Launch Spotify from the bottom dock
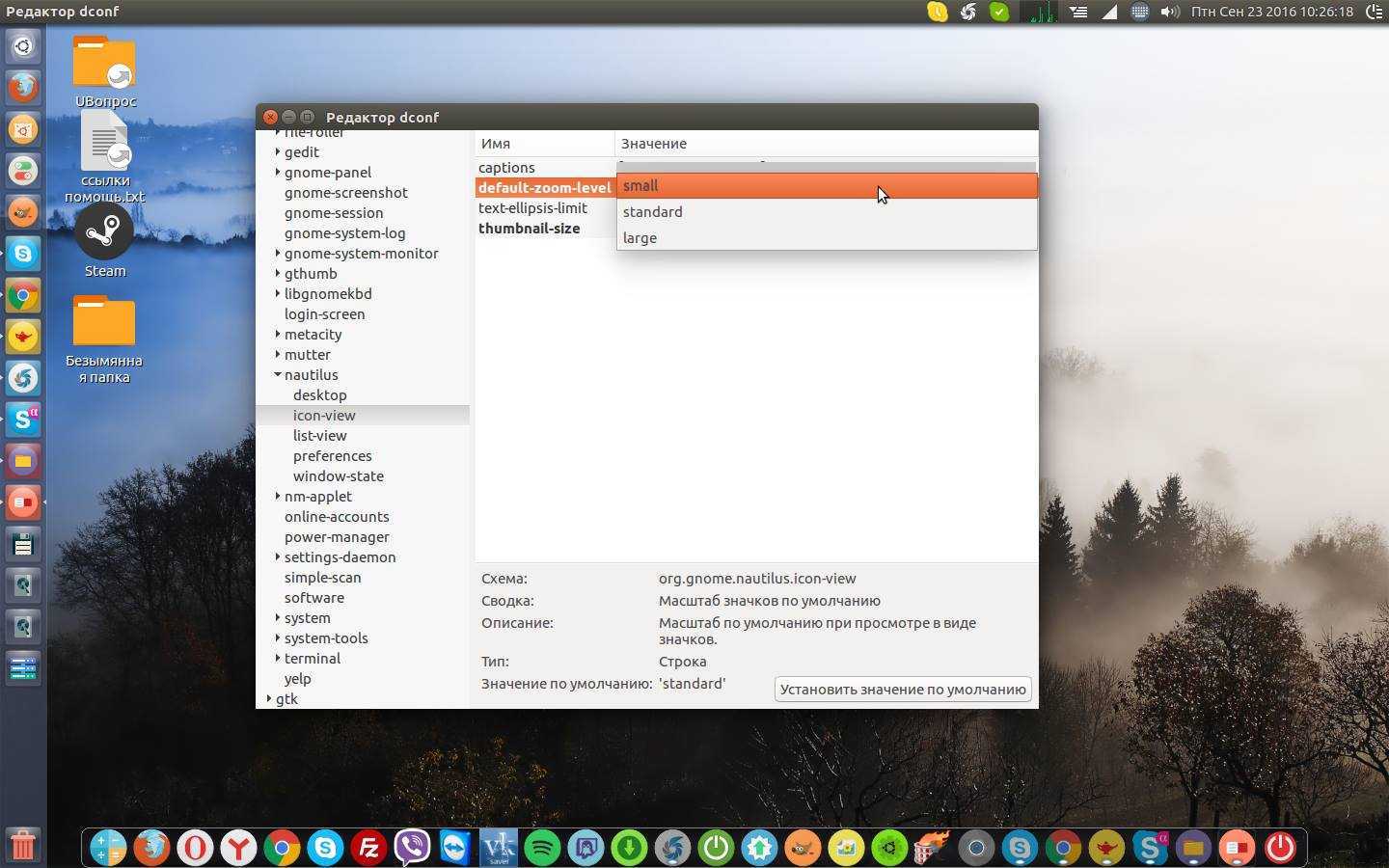 click(542, 848)
